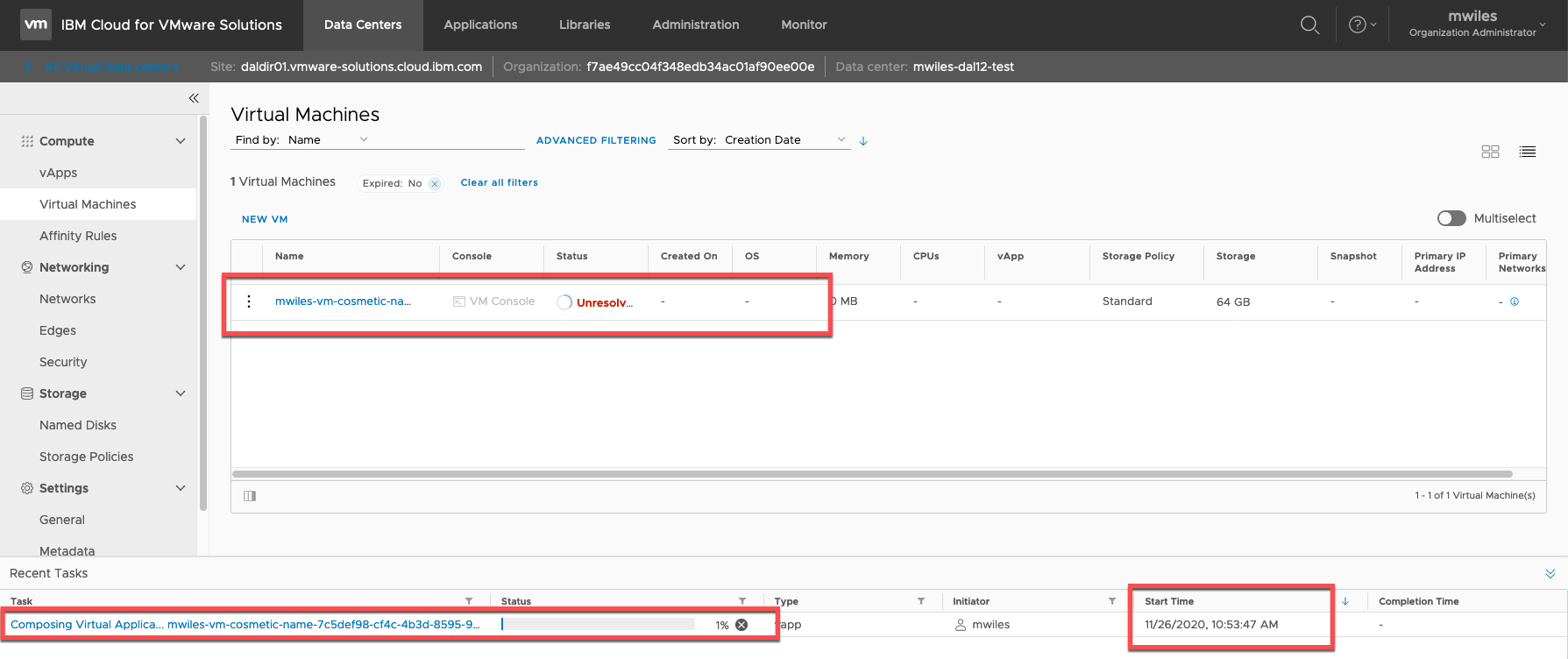The height and width of the screenshot is (659, 1568).
Task: Click the horizontal scrollbar under the VM table
Action: coord(872,474)
